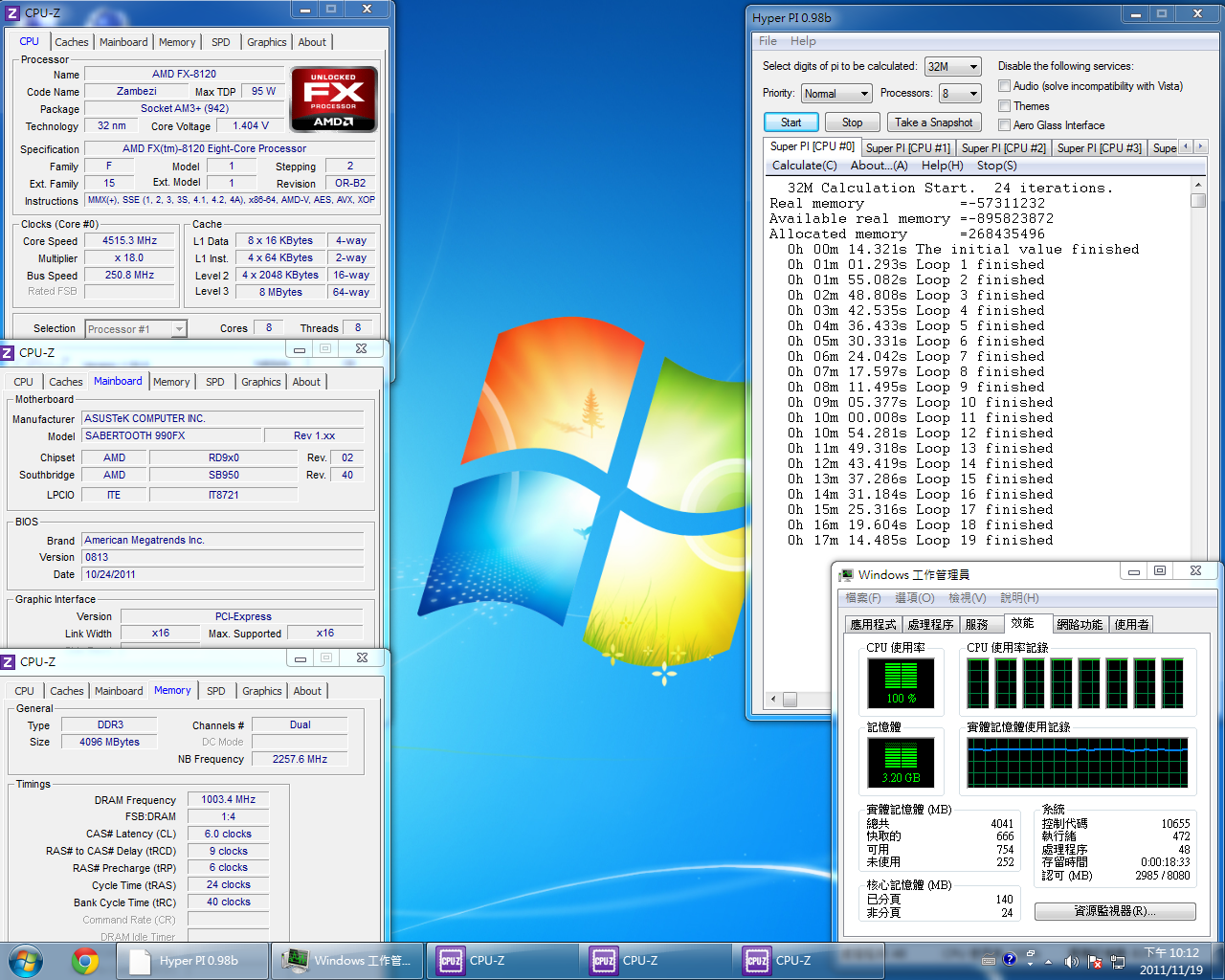The width and height of the screenshot is (1225, 980).
Task: Click the top CPU-Z window title bar icon
Action: click(12, 13)
